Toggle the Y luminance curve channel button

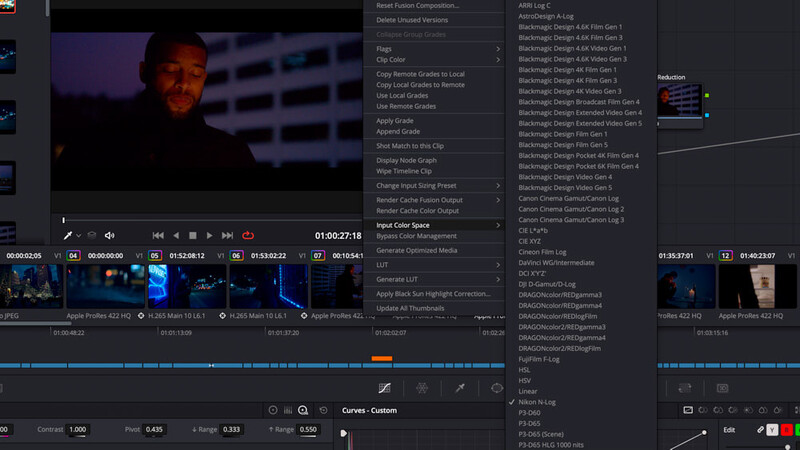click(x=772, y=430)
